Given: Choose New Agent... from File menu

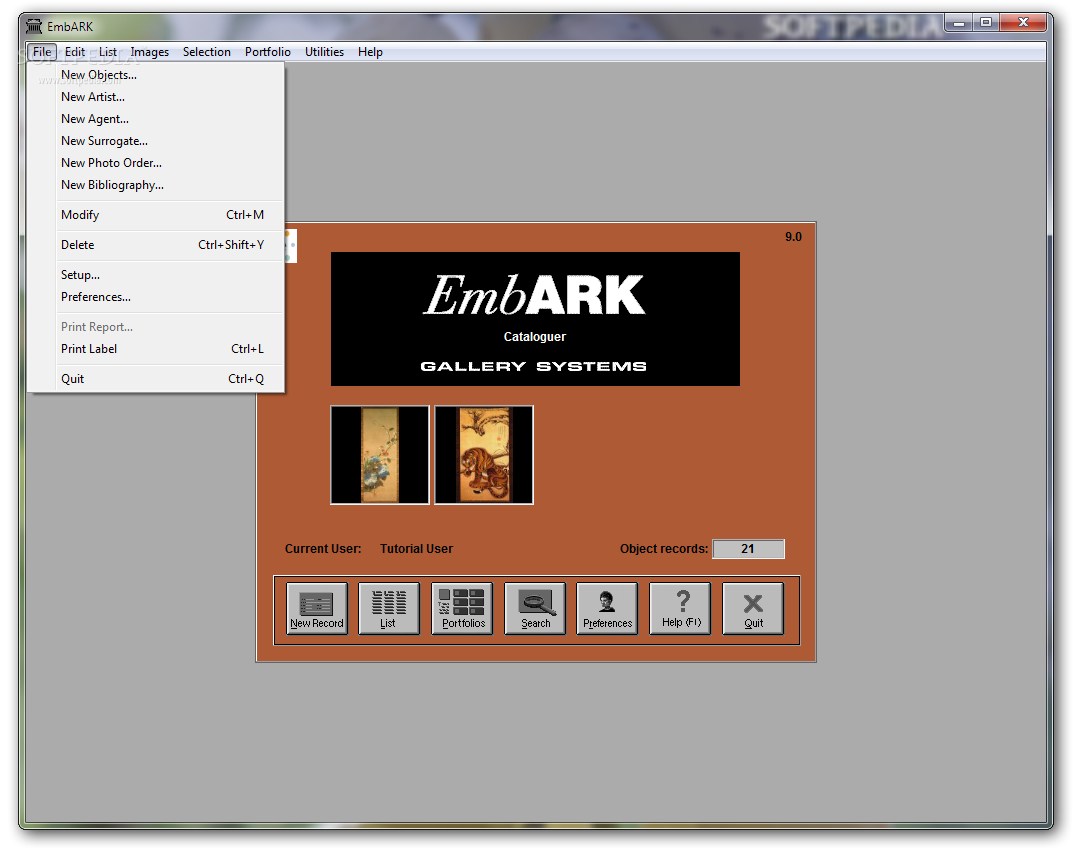Looking at the screenshot, I should (155, 118).
